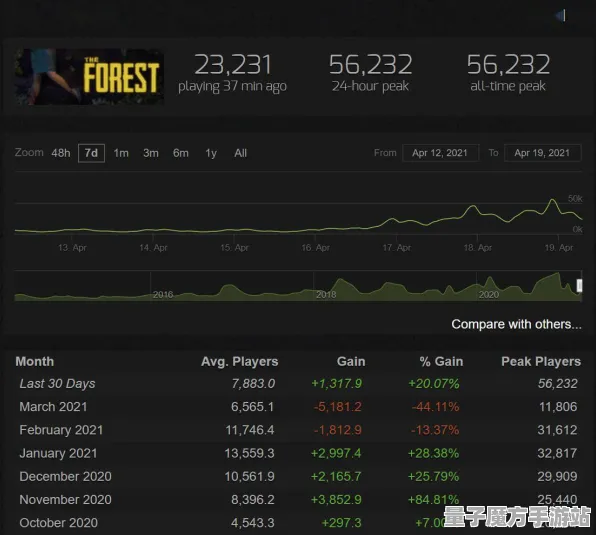Screen dimensions: 596x535
Task: Click the 2018 marker on navigator timeline
Action: [326, 294]
